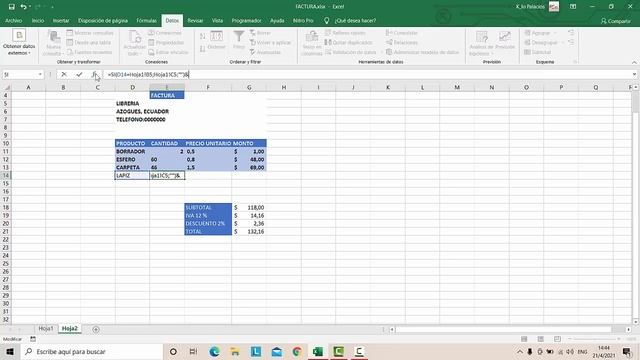The image size is (640, 360).
Task: Select the cell containing LAPIZ
Action: coord(132,175)
